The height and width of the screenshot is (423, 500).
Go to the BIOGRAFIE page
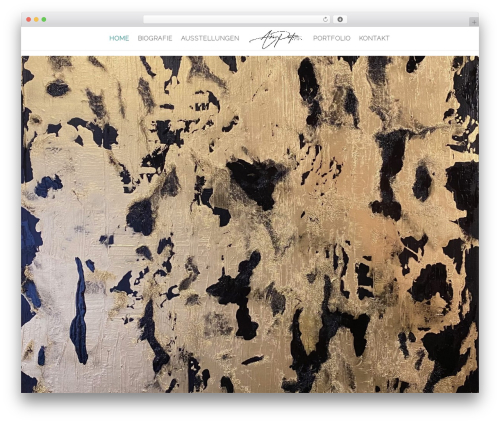155,38
